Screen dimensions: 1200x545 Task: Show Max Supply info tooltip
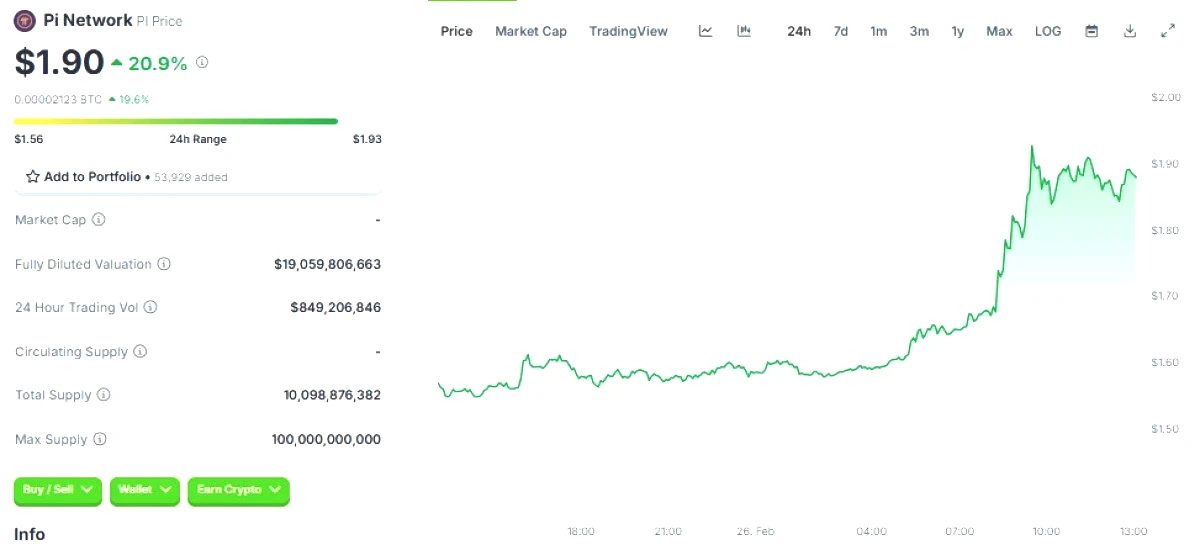point(99,439)
